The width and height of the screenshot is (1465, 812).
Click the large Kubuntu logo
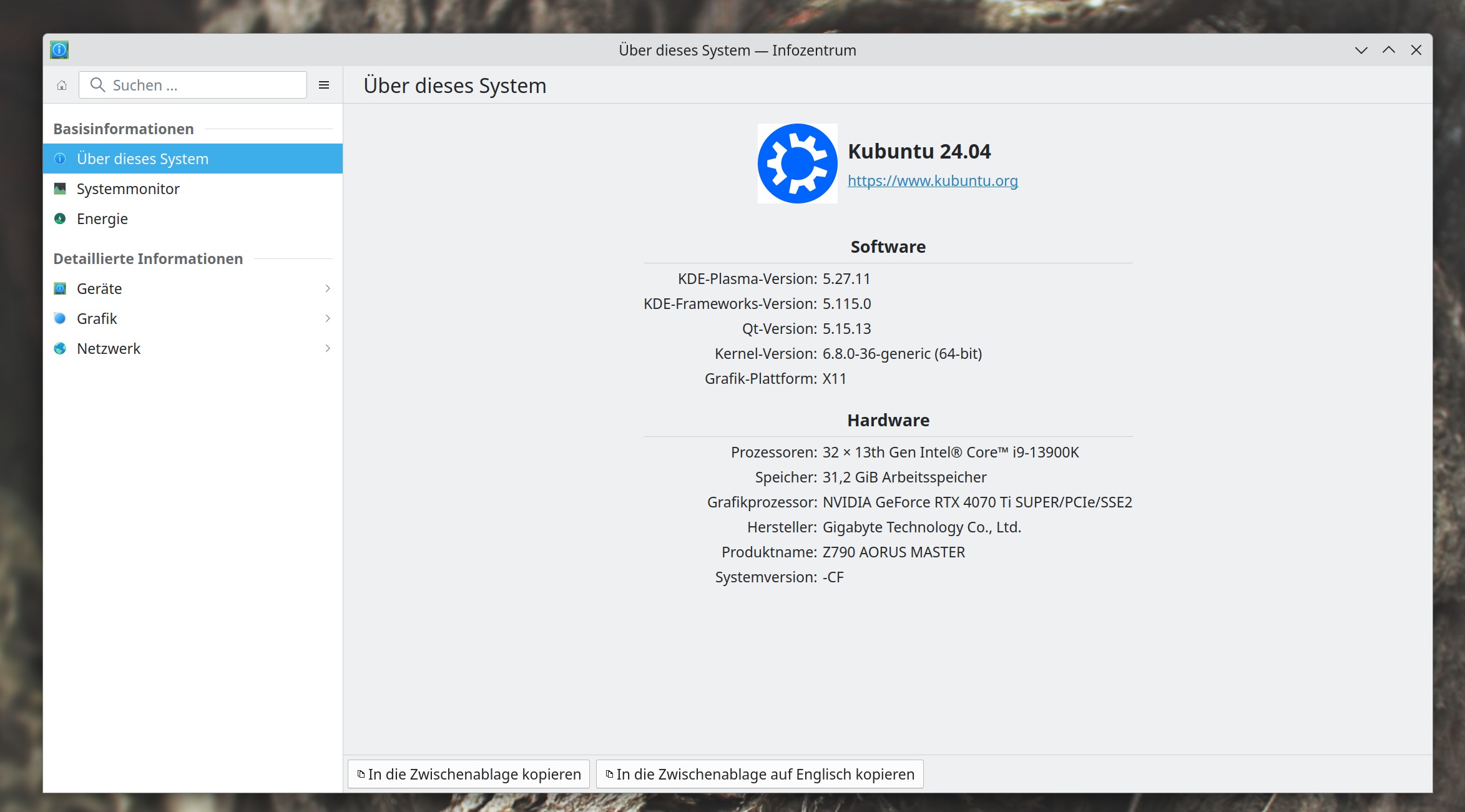click(797, 164)
